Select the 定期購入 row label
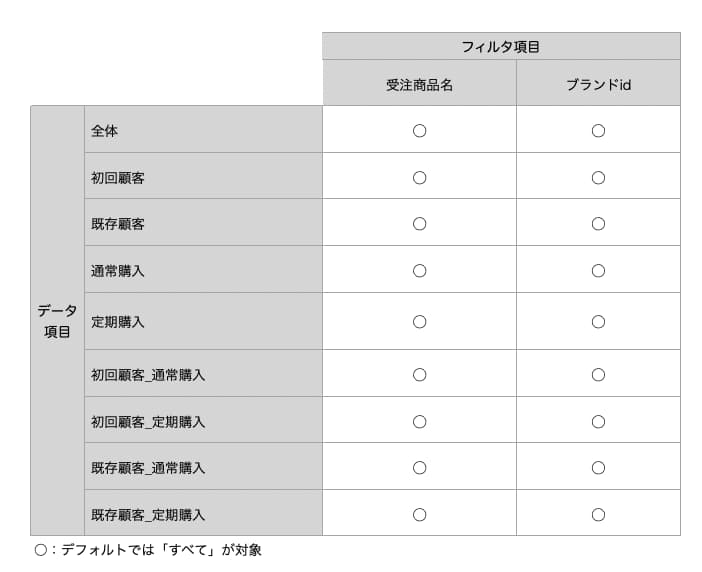The image size is (702, 572). 118,322
